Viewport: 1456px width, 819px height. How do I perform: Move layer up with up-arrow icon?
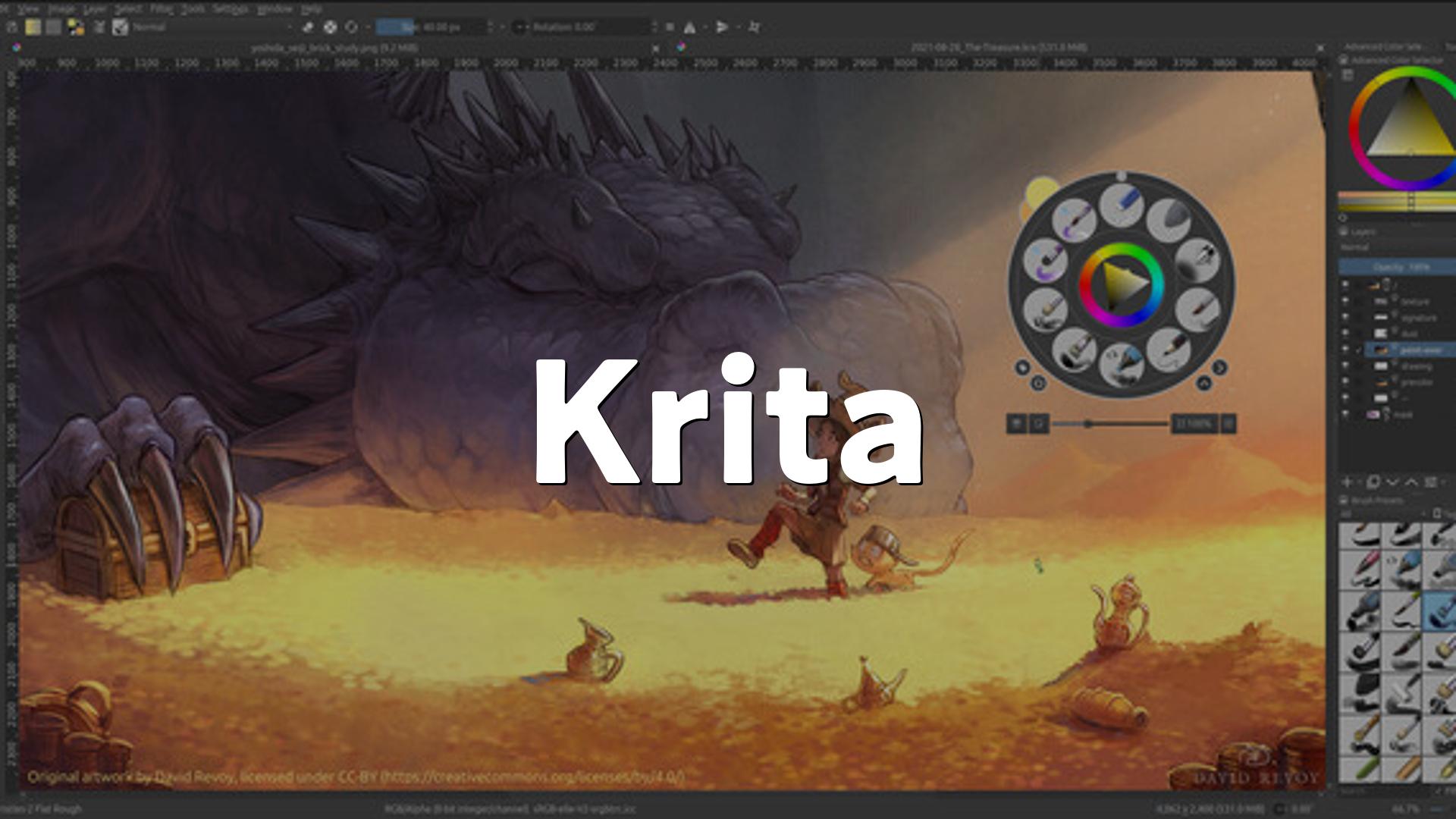coord(1411,482)
